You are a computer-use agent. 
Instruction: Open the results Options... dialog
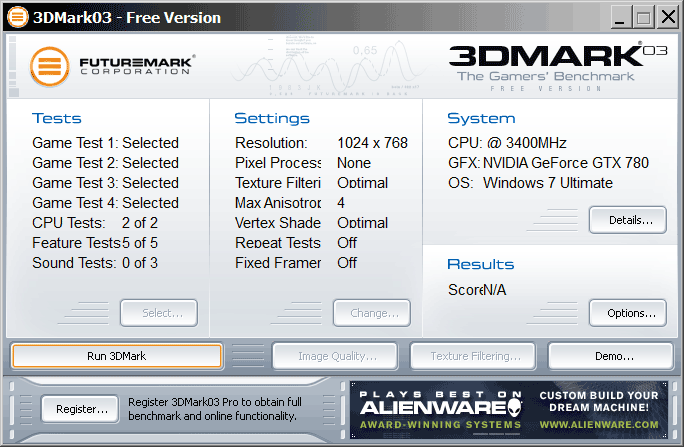[x=627, y=313]
